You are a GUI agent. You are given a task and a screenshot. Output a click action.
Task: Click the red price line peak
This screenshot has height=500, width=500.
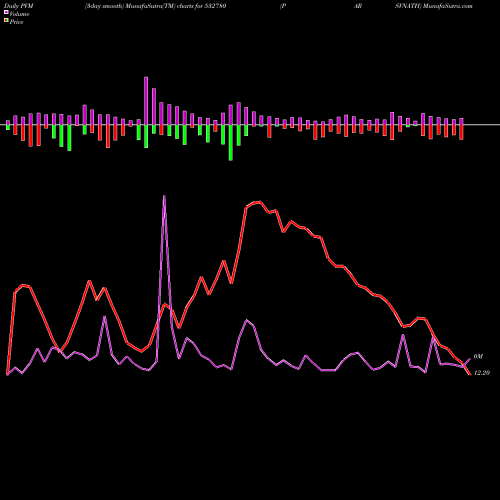(257, 202)
